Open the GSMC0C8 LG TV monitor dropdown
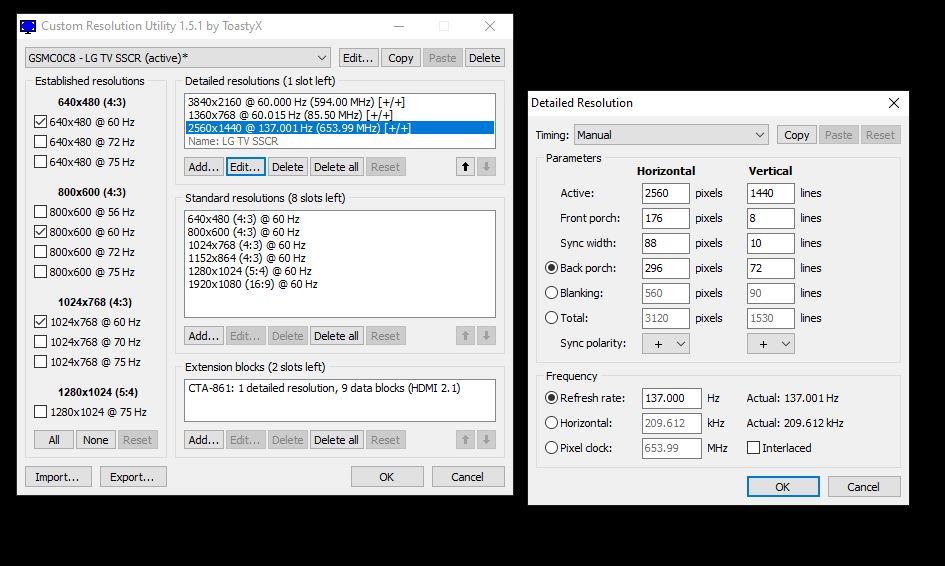945x566 pixels. pos(178,58)
